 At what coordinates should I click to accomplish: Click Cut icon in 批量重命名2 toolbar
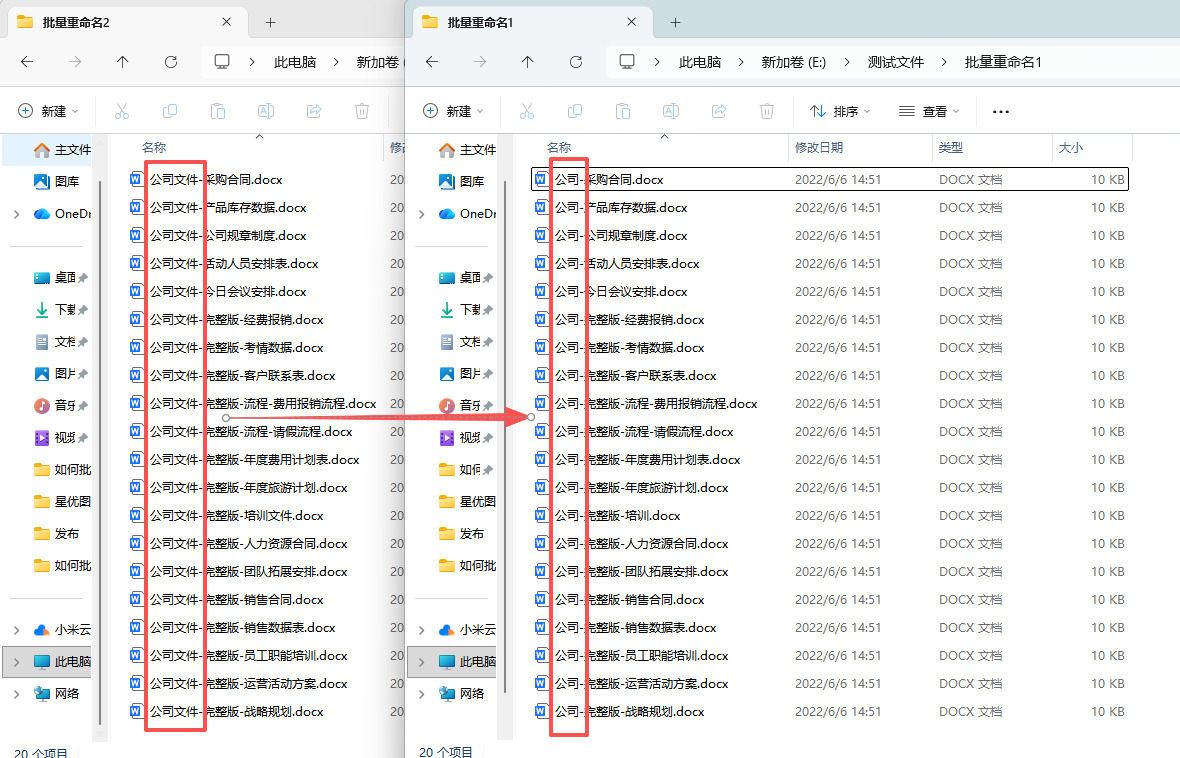(122, 111)
